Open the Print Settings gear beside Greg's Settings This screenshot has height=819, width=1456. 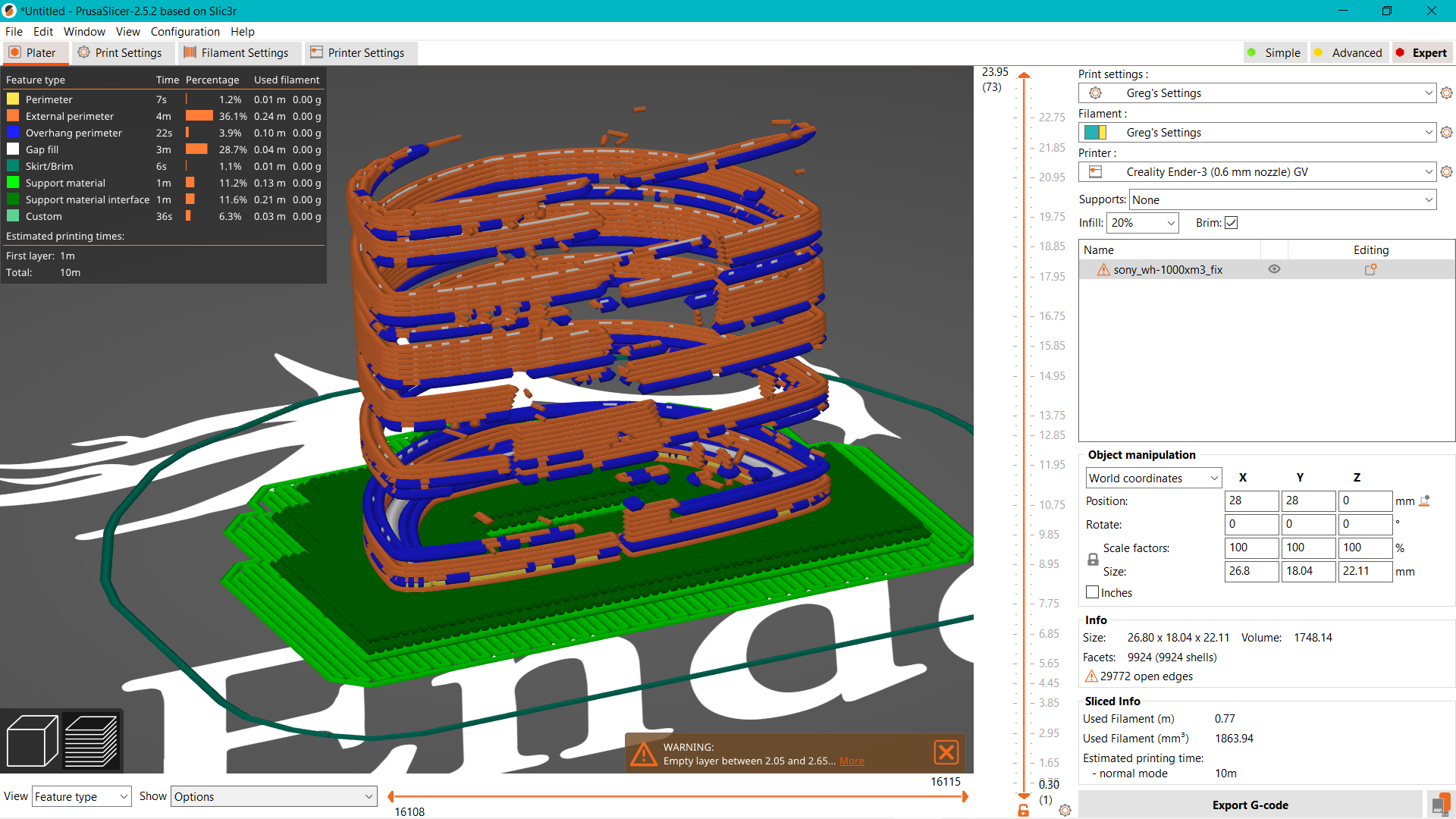[1446, 93]
